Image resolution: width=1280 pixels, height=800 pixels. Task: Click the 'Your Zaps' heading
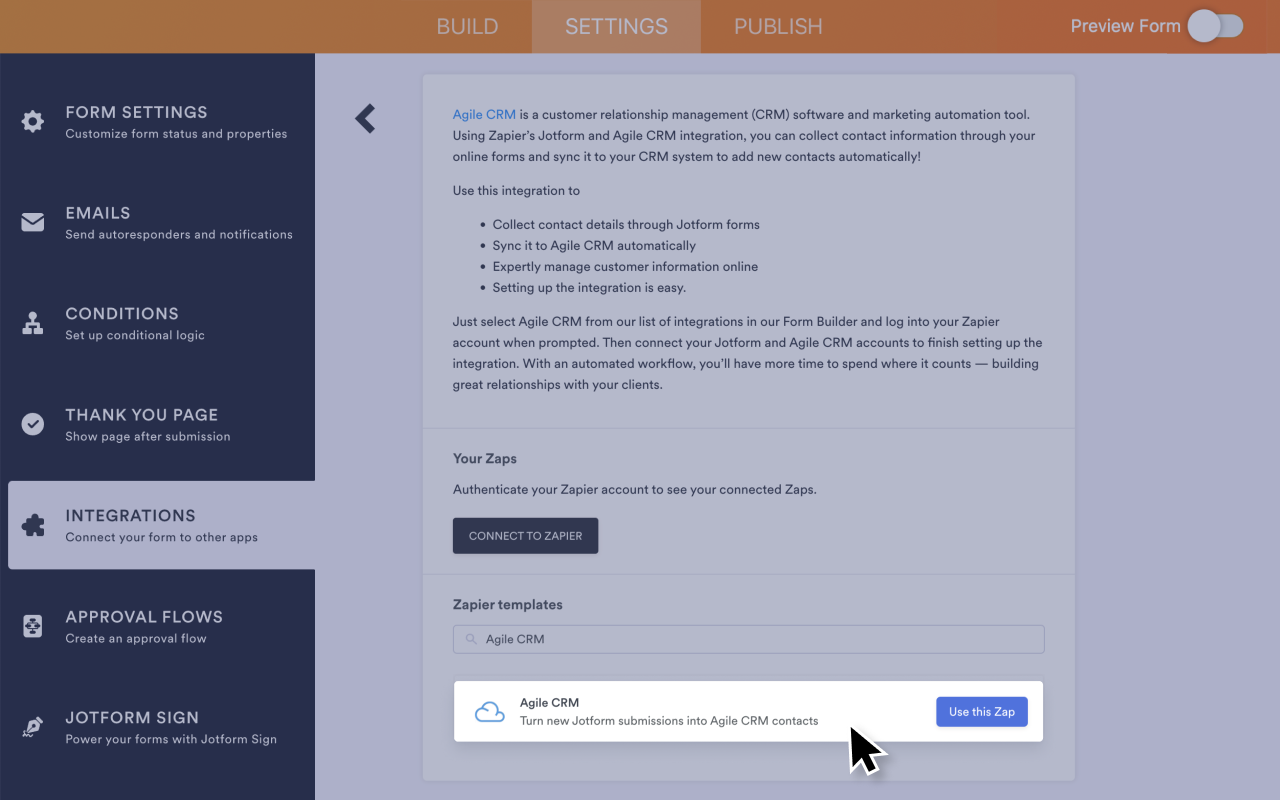[x=485, y=459]
